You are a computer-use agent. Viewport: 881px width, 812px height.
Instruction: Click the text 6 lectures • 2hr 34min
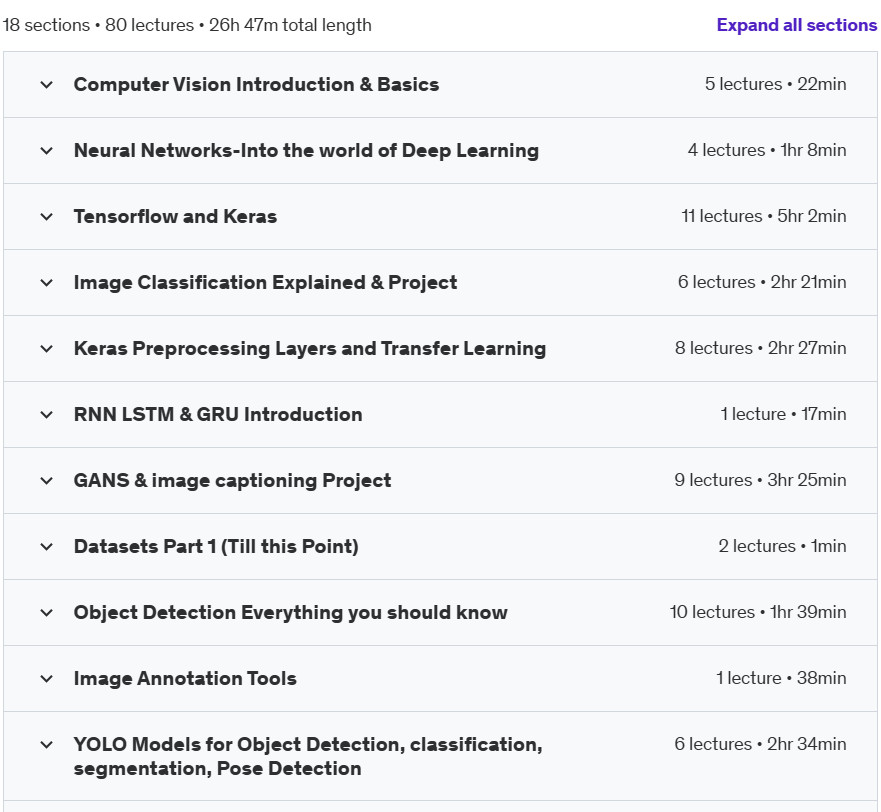coord(760,745)
